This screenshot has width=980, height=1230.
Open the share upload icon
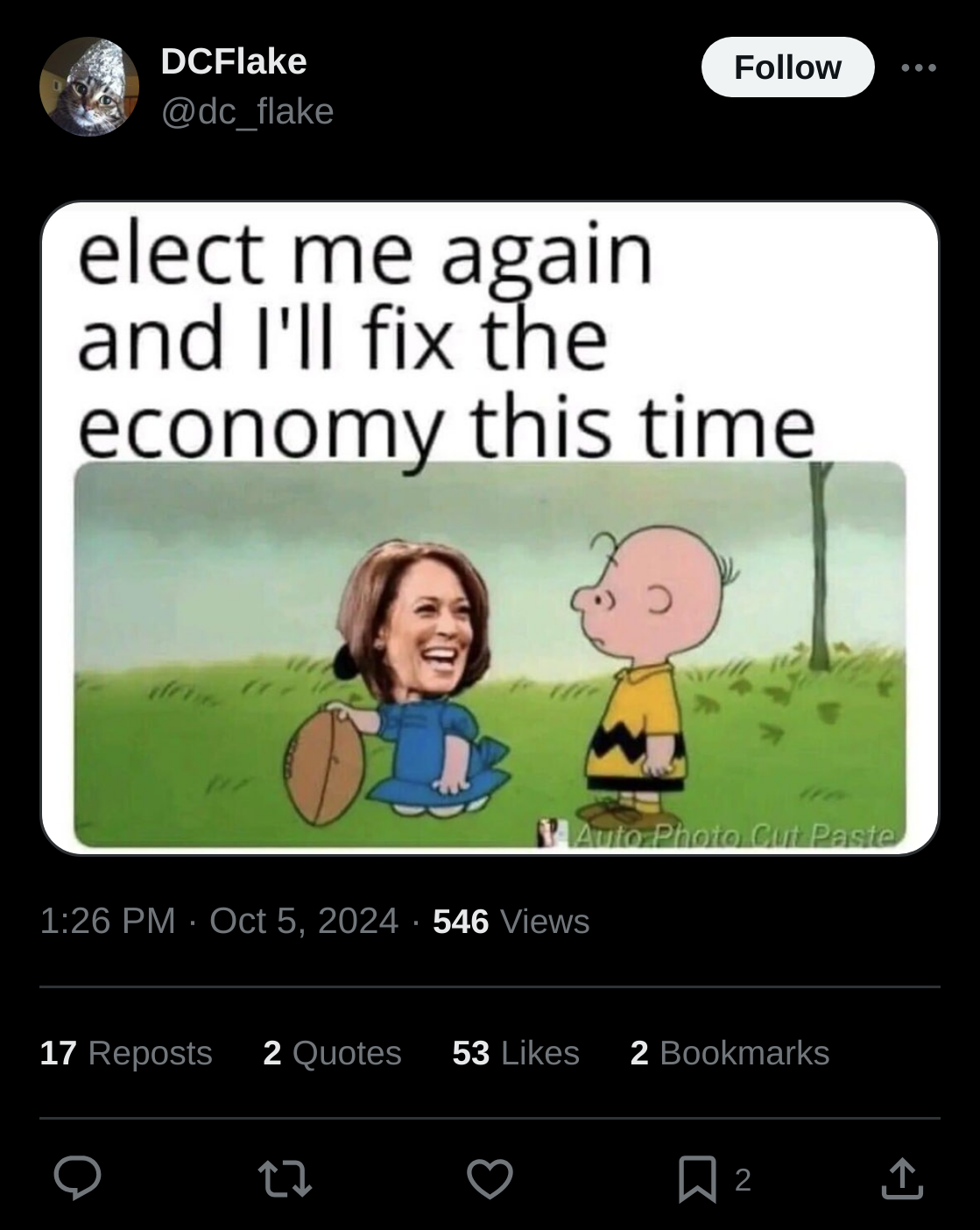pyautogui.click(x=902, y=1178)
